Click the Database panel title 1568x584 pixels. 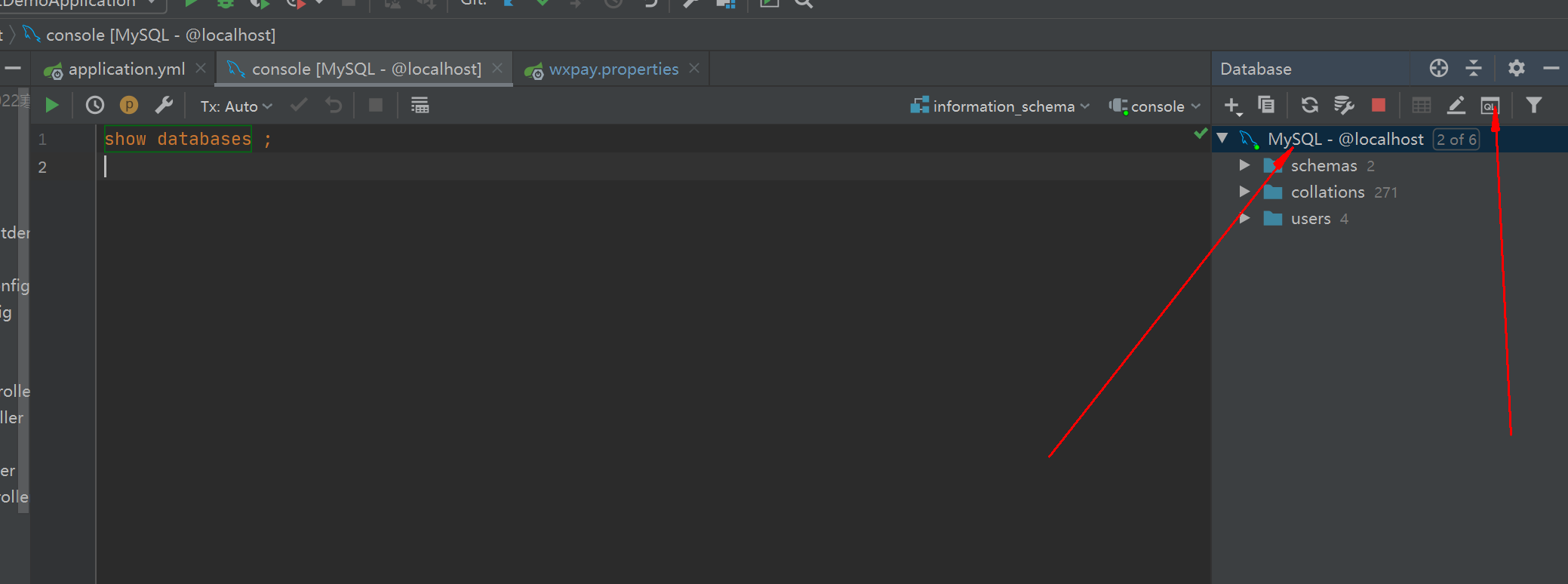[1256, 69]
